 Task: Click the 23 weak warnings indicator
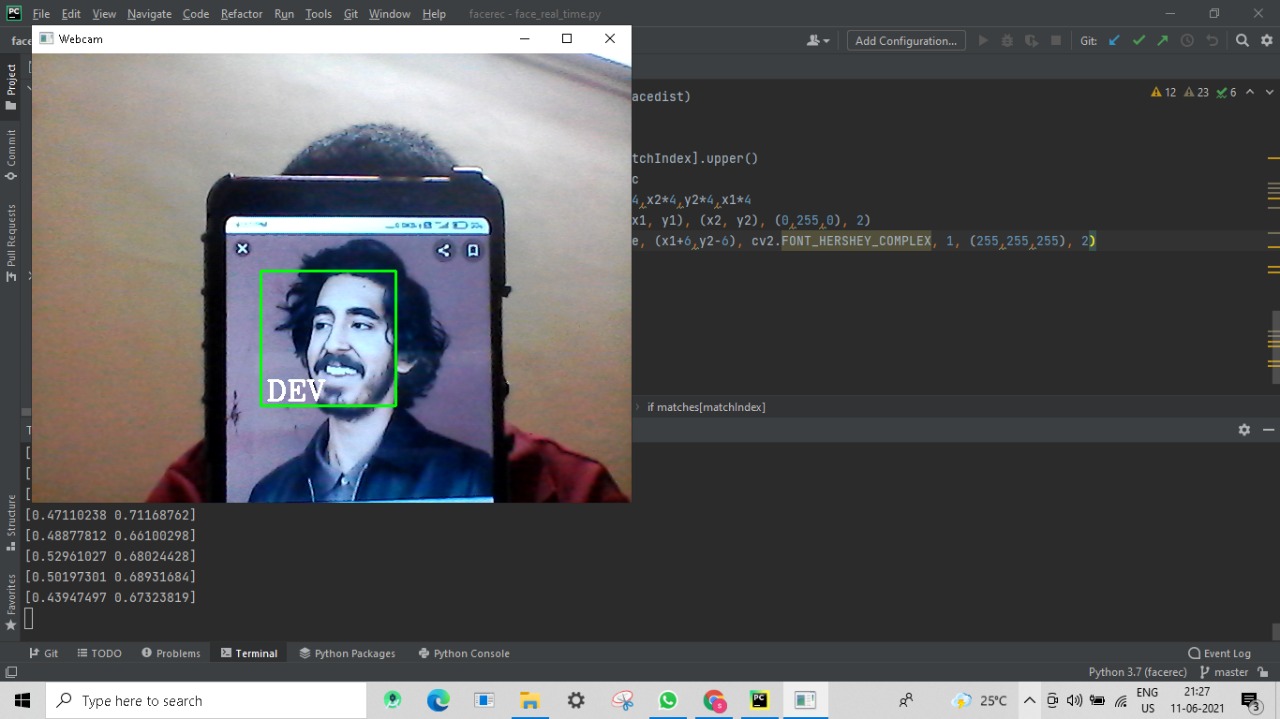point(1196,92)
